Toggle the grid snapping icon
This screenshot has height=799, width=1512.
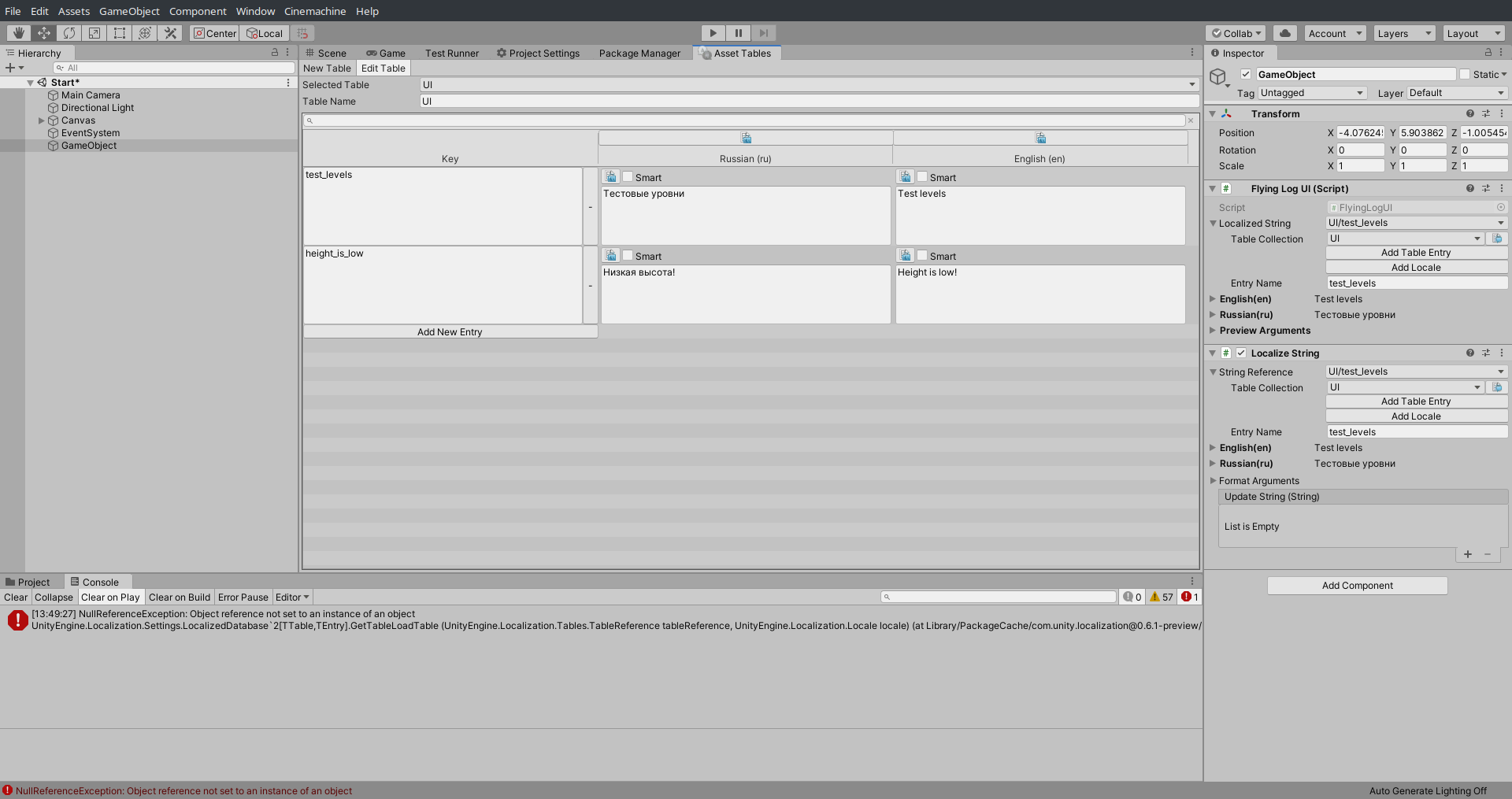click(x=302, y=33)
